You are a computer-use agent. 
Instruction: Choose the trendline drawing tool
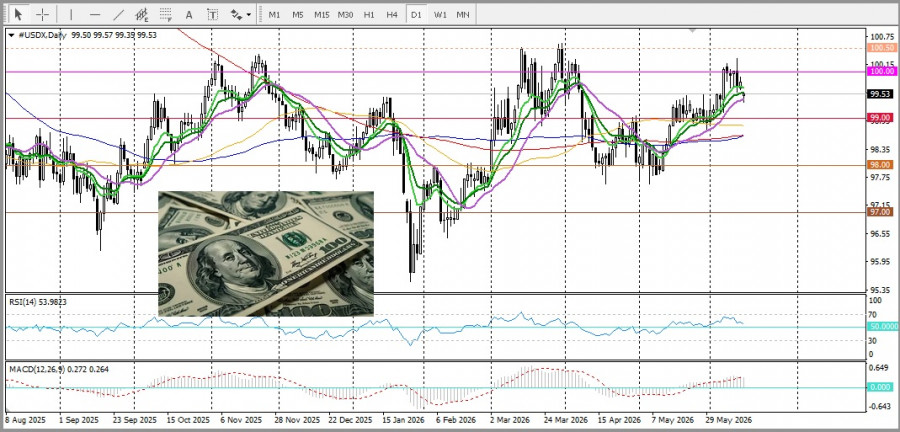coord(119,14)
